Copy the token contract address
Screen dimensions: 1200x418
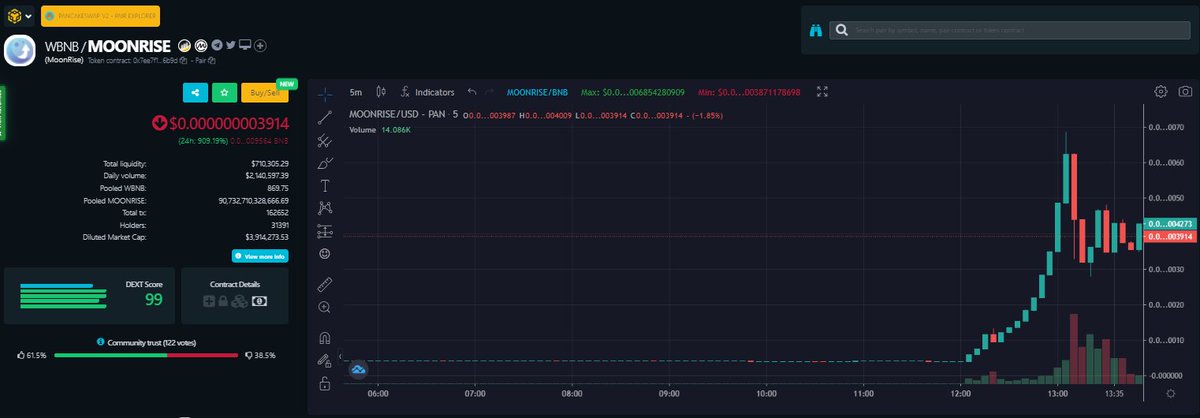tap(184, 60)
